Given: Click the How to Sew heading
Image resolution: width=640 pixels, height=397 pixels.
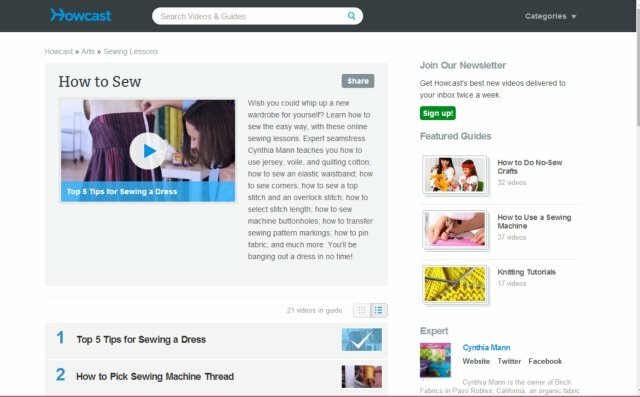Looking at the screenshot, I should (100, 82).
